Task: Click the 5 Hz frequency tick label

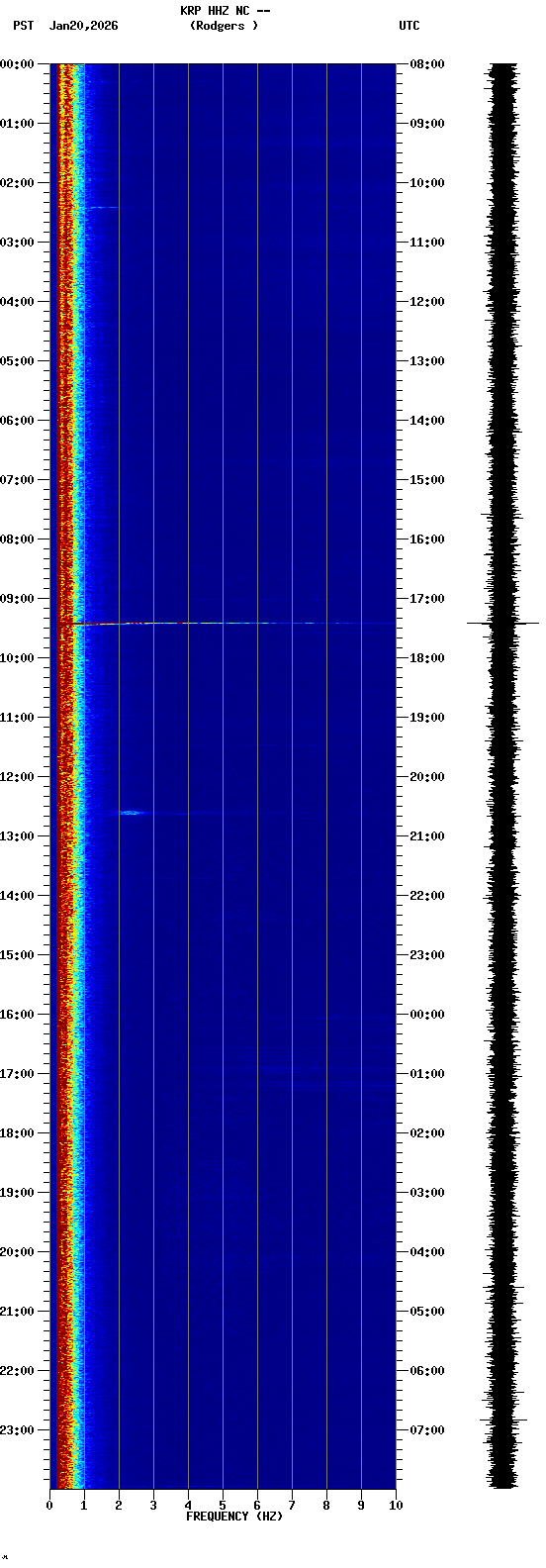Action: click(223, 1507)
